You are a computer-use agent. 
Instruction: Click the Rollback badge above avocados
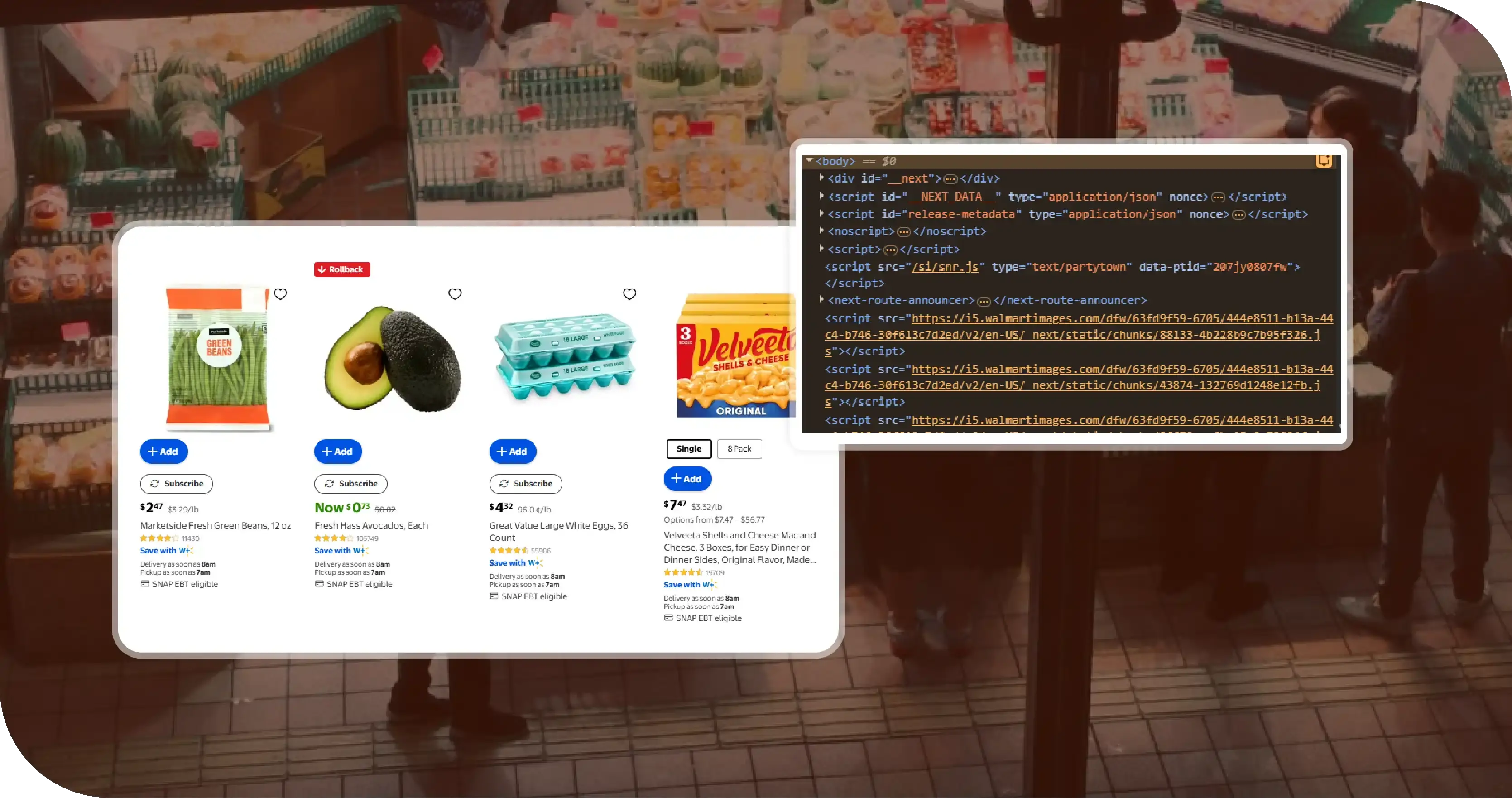coord(342,269)
